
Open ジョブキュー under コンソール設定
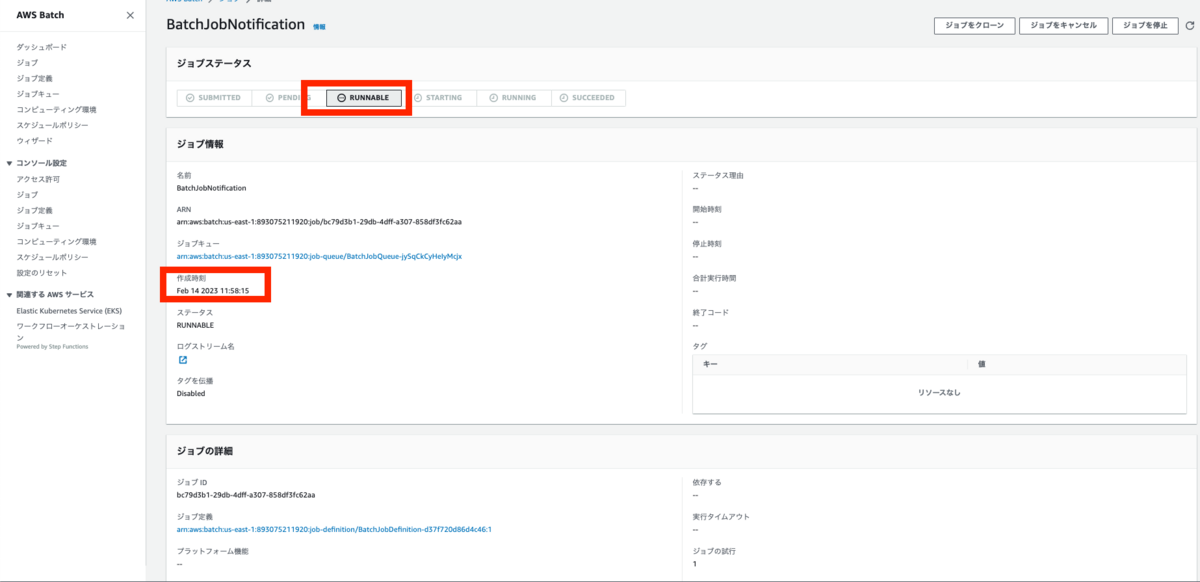coord(38,226)
